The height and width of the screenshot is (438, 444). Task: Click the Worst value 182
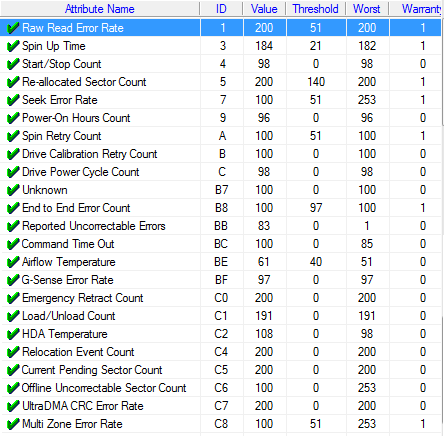coord(367,46)
